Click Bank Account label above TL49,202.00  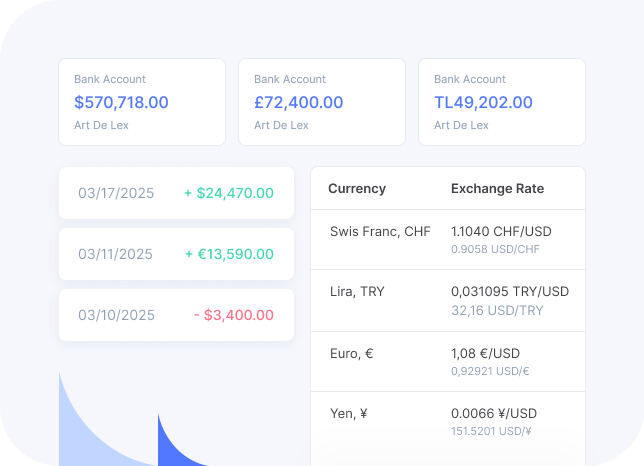click(x=470, y=79)
